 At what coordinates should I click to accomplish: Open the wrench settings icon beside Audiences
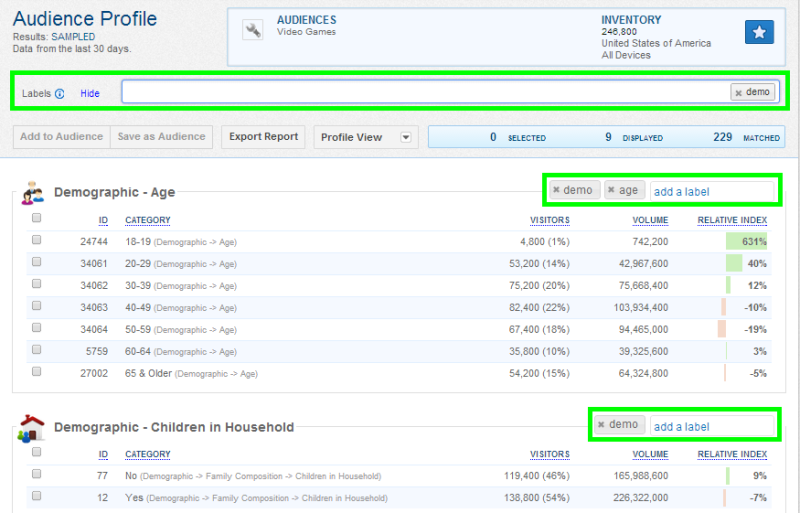pyautogui.click(x=252, y=30)
